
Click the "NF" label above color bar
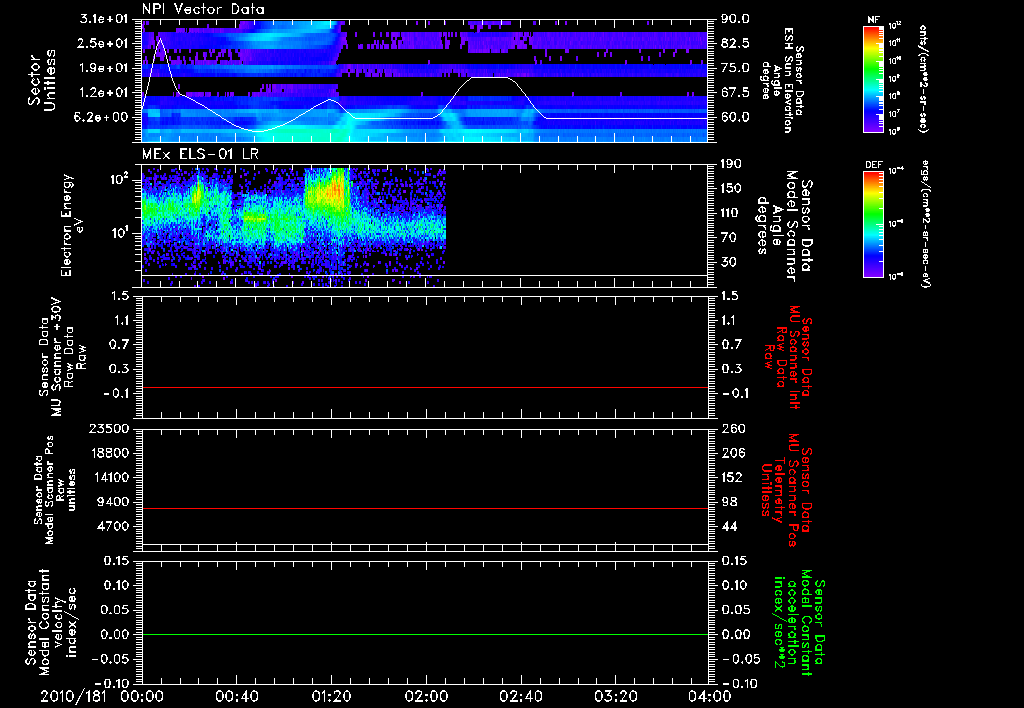tap(874, 20)
